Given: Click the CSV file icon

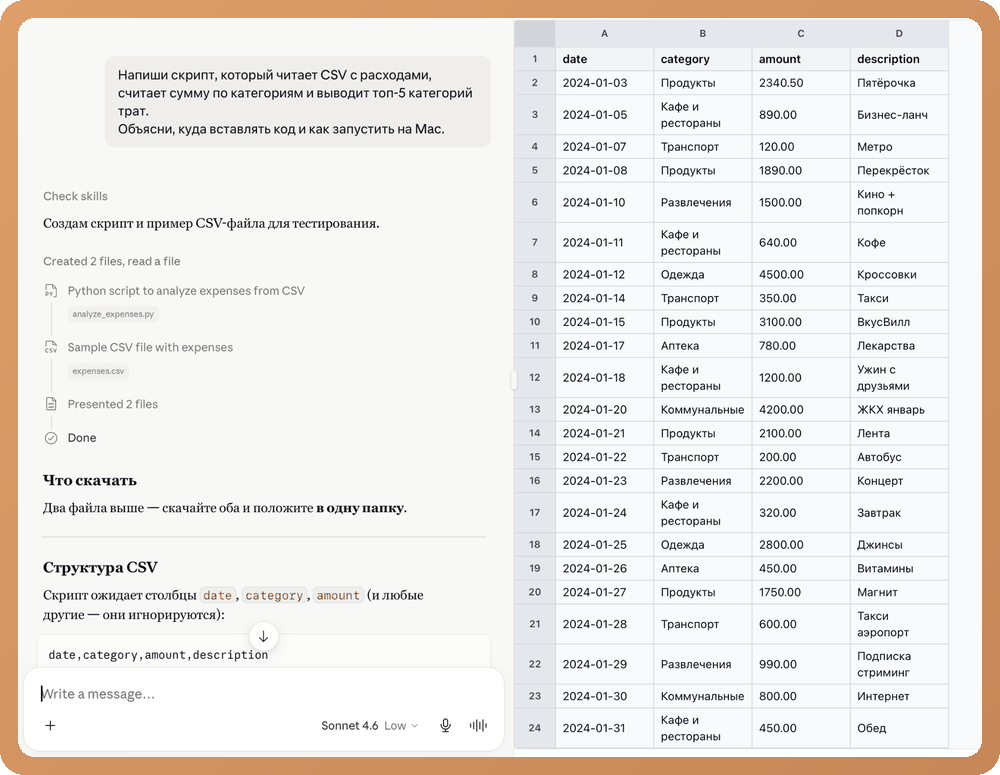Looking at the screenshot, I should click(51, 348).
